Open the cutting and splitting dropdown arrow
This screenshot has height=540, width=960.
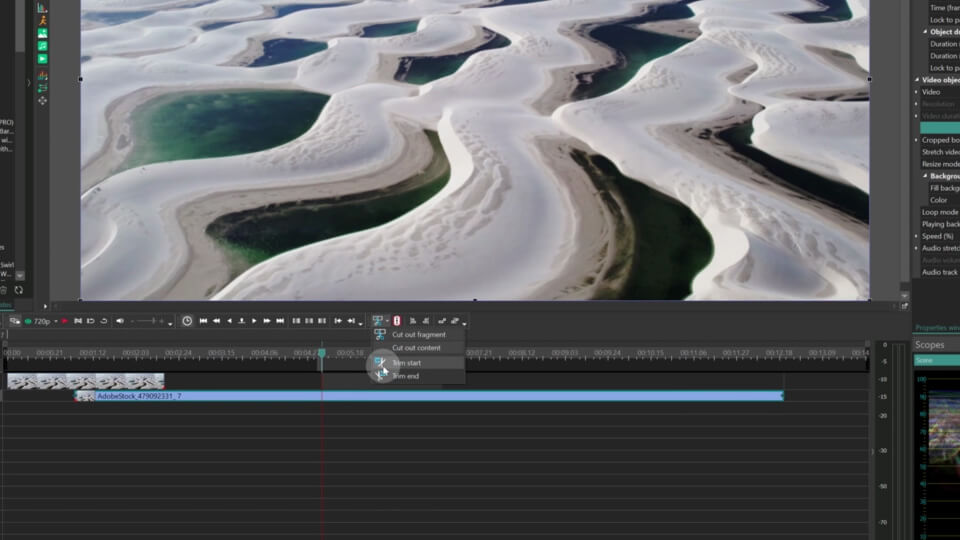387,321
